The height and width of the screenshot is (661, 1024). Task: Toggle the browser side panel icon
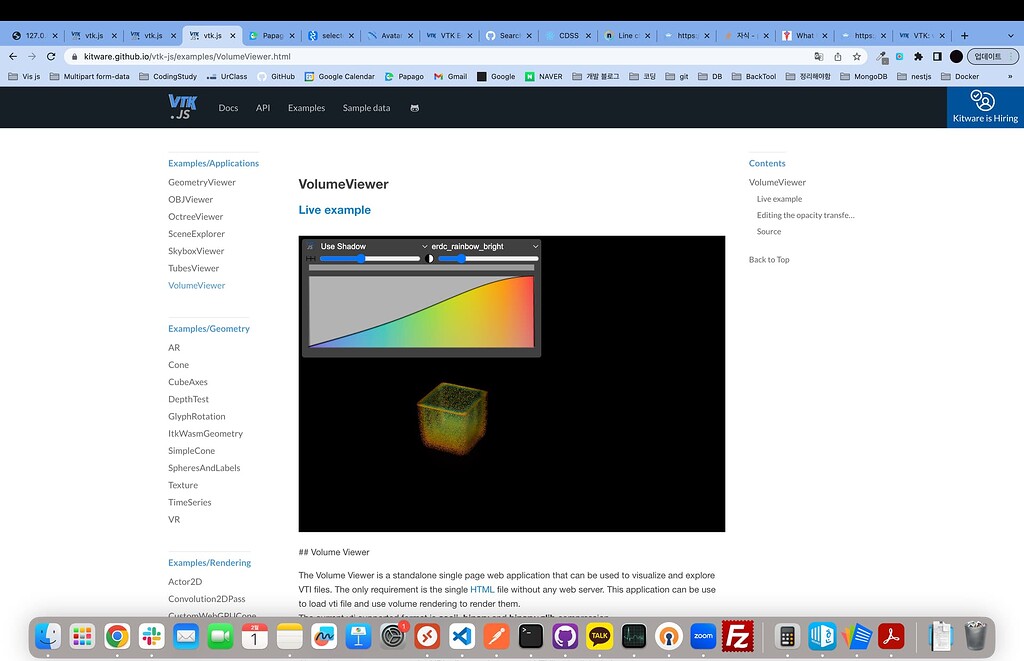click(937, 57)
